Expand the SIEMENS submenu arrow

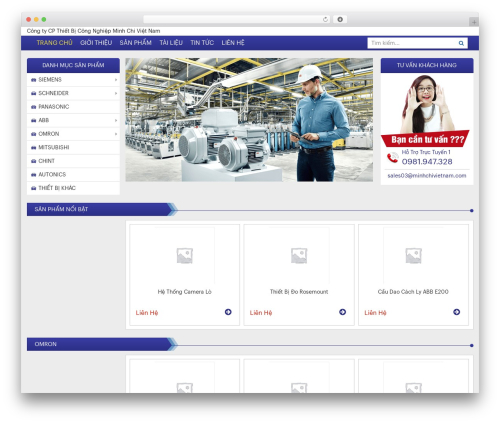pos(116,80)
